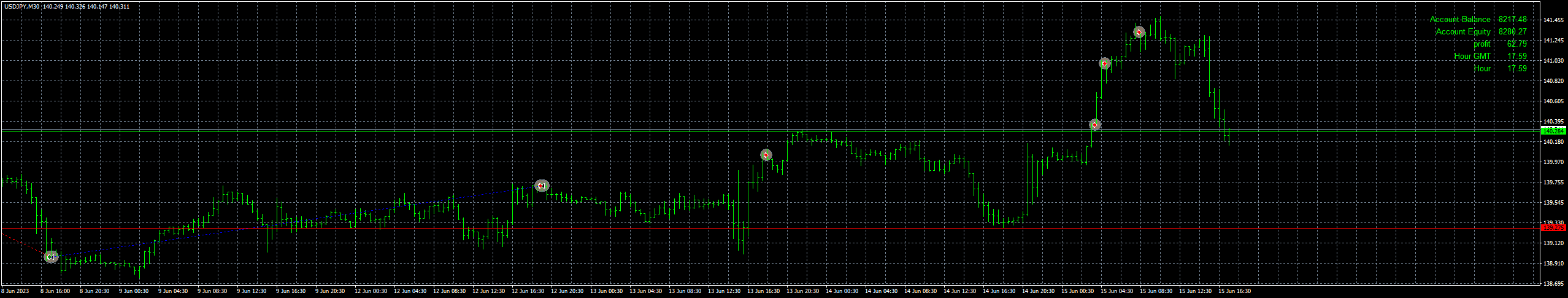Click the 139.970 price scale label
The image size is (1568, 298).
click(1553, 162)
